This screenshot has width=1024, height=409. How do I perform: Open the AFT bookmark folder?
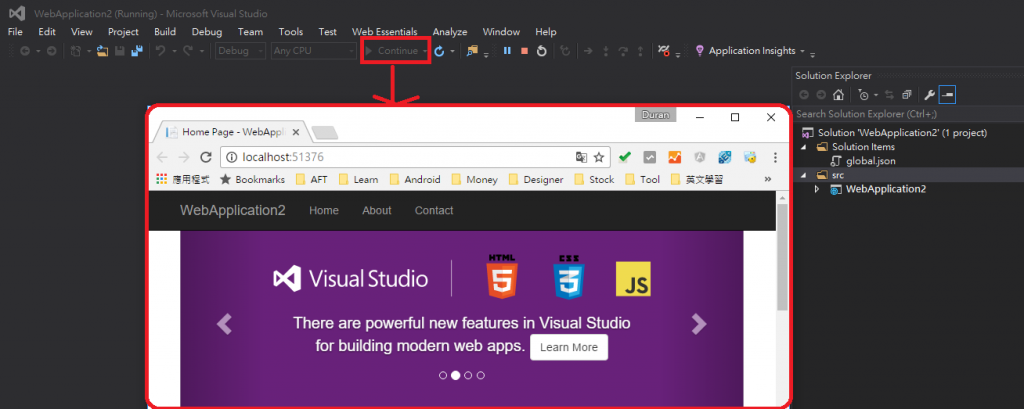pos(312,179)
